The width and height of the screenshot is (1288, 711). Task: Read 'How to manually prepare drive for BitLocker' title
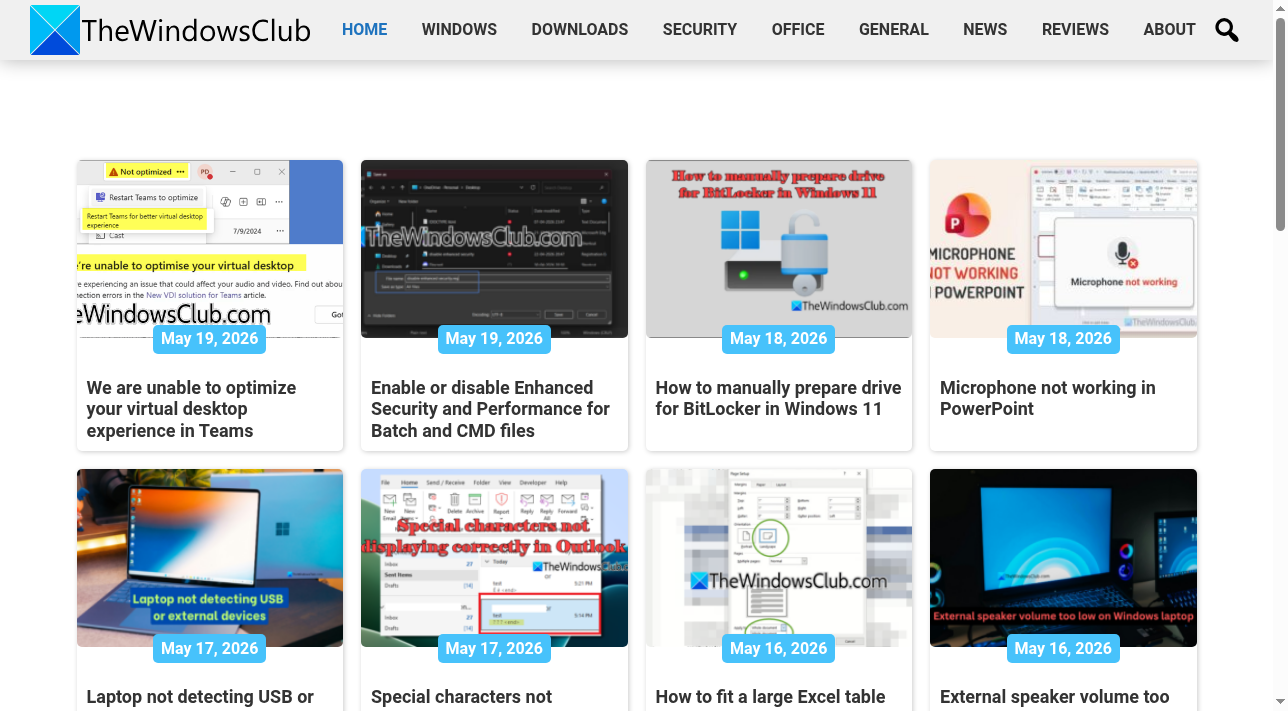(x=778, y=398)
